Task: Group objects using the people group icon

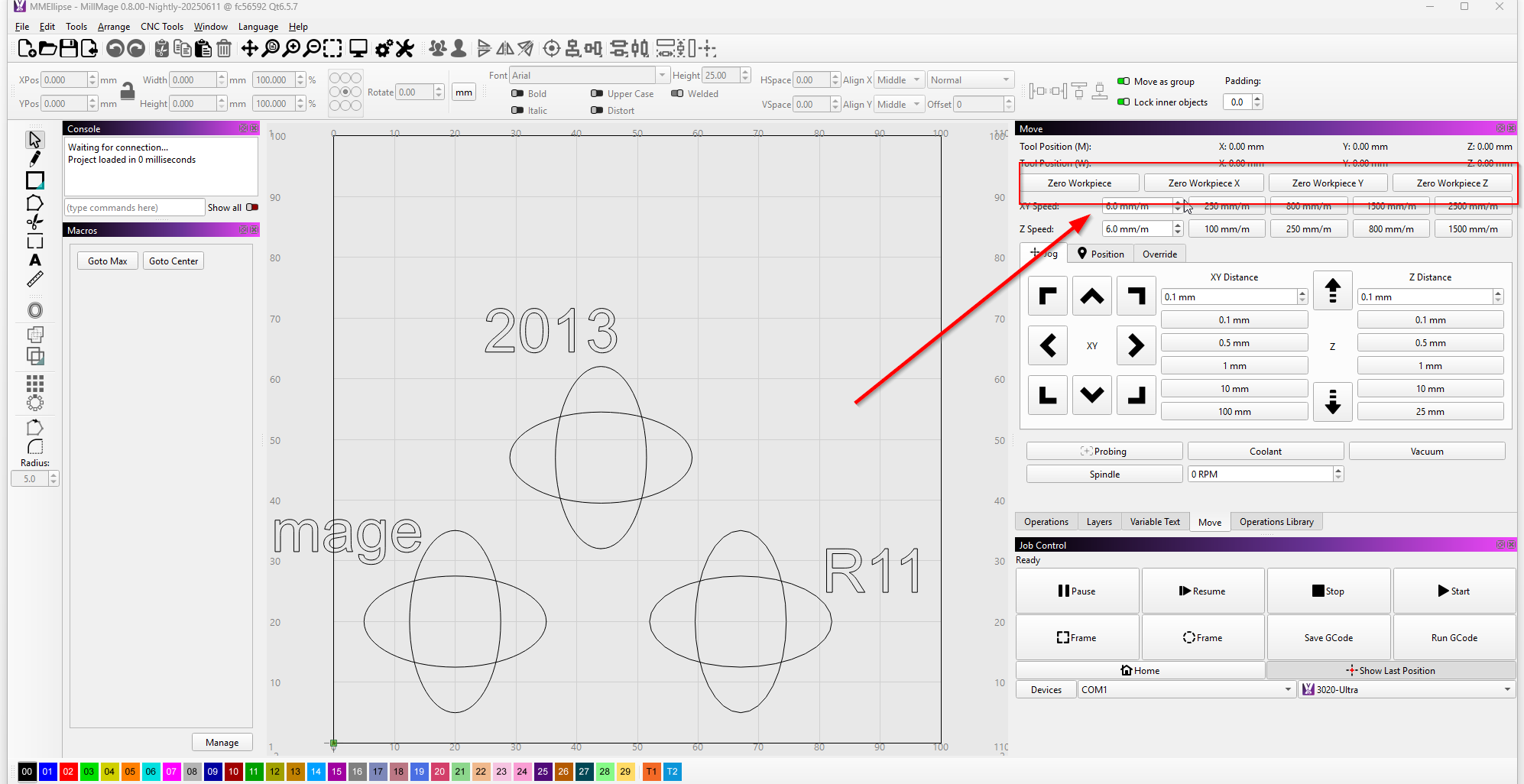Action: tap(438, 49)
